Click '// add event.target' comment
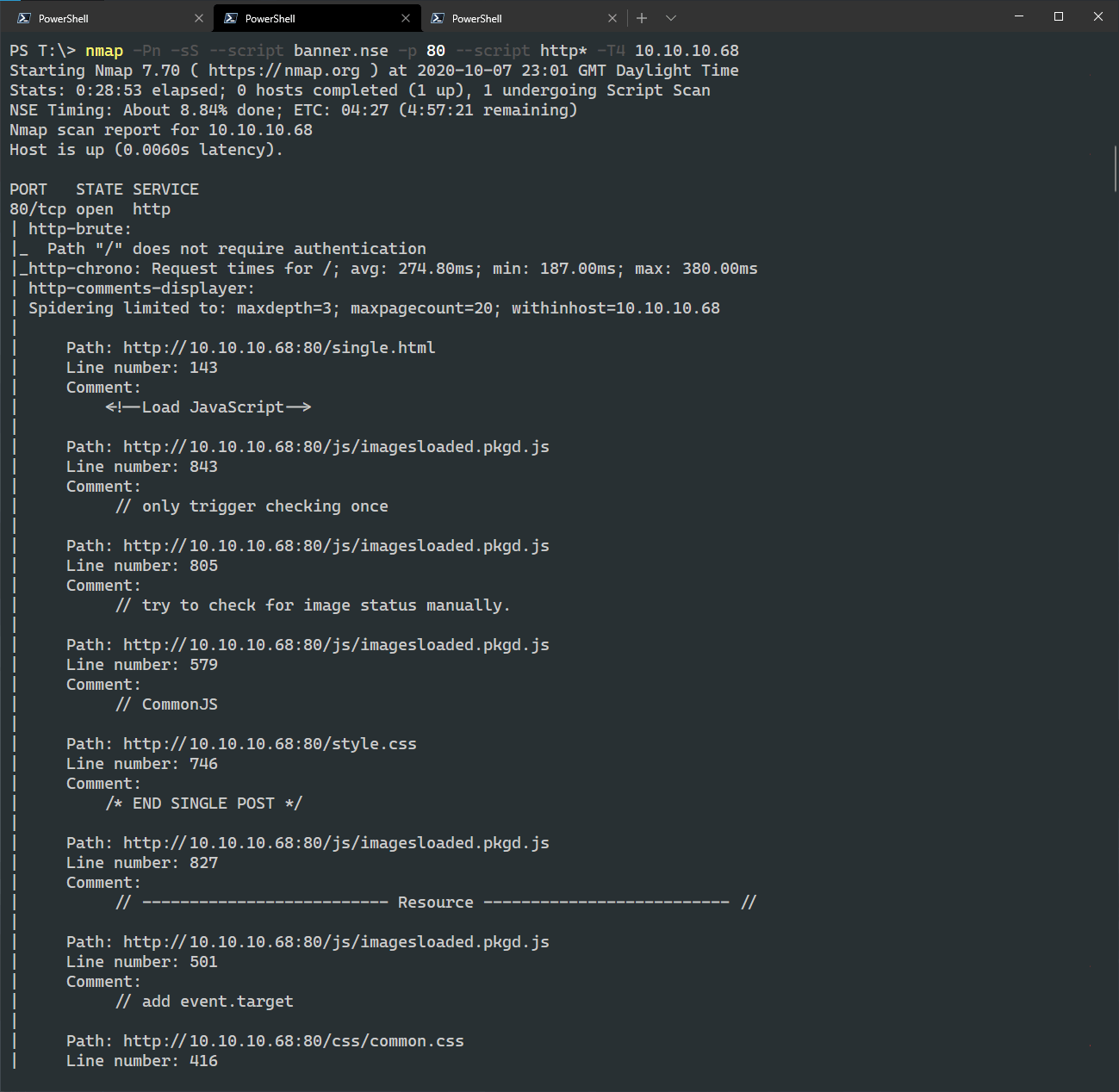Viewport: 1119px width, 1092px height. pos(204,1002)
